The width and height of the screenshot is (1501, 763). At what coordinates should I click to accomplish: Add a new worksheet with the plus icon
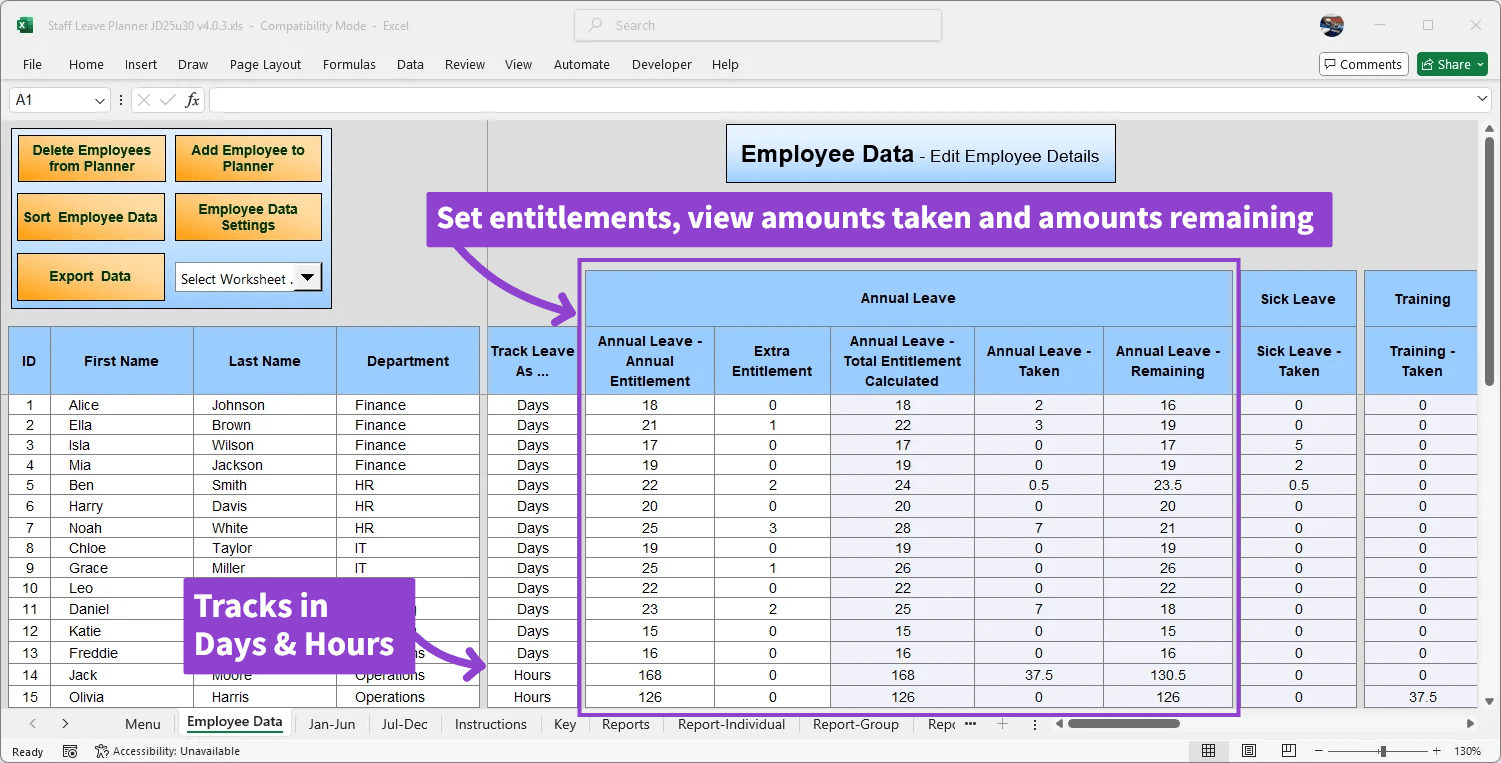1002,724
